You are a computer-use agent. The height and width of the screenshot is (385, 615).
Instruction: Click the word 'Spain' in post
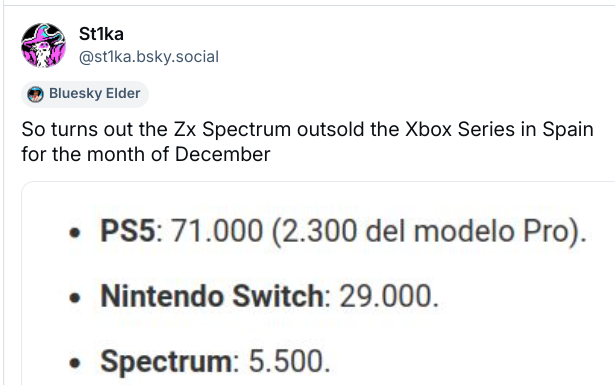click(568, 130)
